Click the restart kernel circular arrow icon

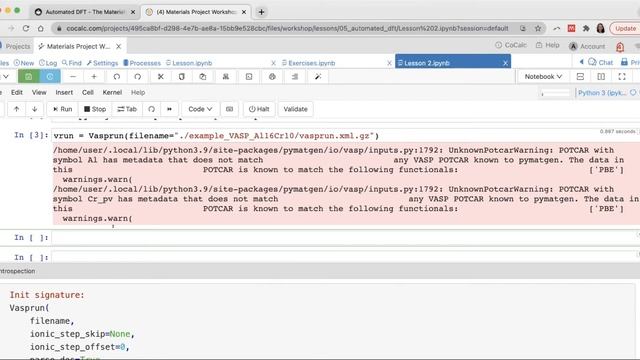(151, 109)
